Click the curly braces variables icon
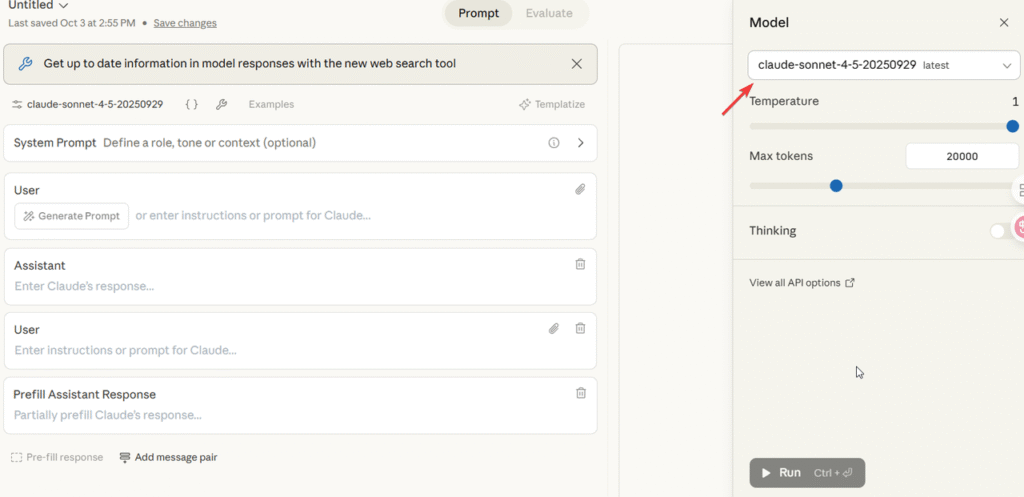This screenshot has width=1024, height=497. pyautogui.click(x=191, y=104)
